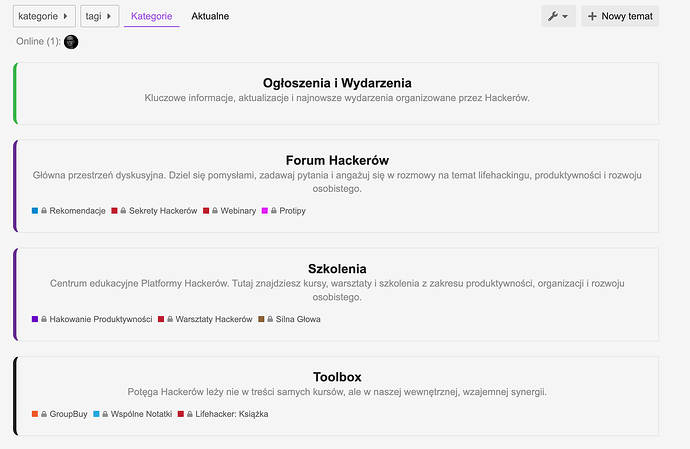Open the Forum Hackerów category
This screenshot has width=690, height=449.
(x=337, y=160)
